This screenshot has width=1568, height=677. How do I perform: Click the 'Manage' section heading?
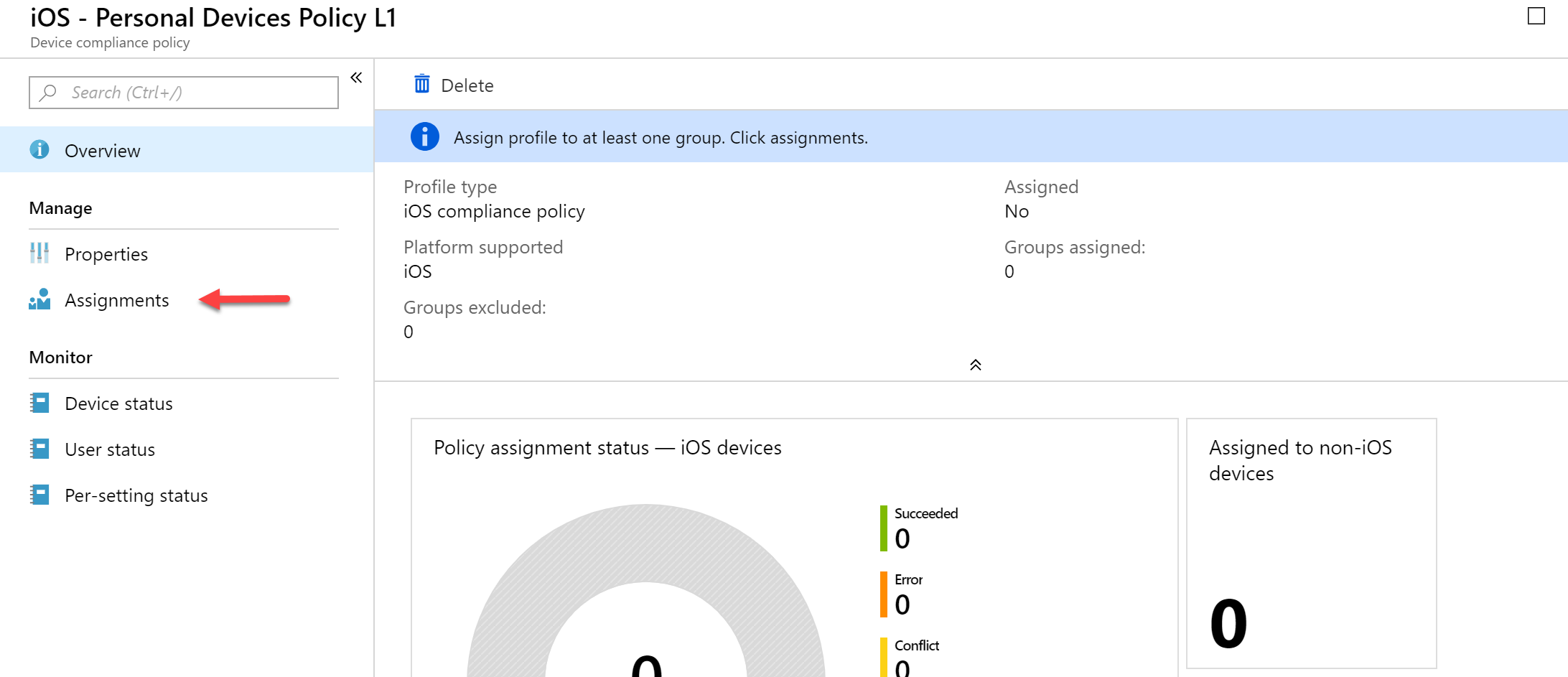[60, 208]
